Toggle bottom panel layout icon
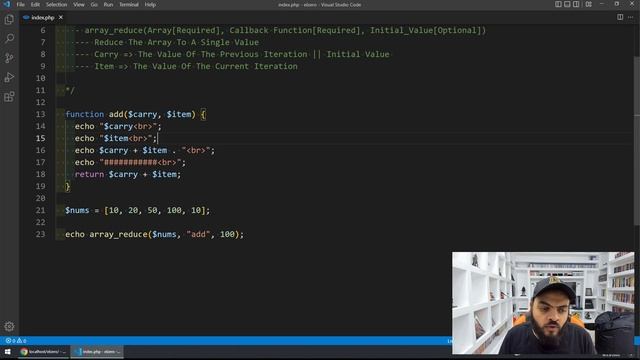Viewport: 640px width, 360px height. click(567, 4)
